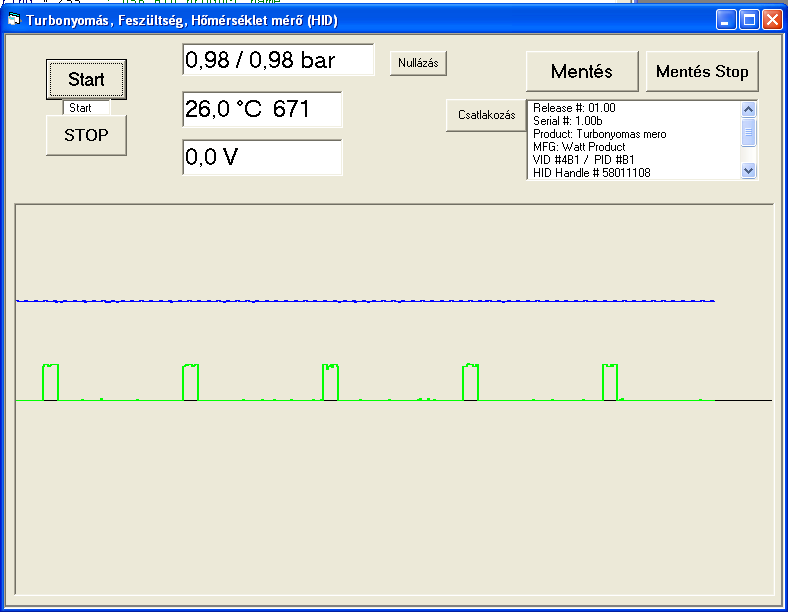
Task: Click the first green pulse on graph
Action: 50,382
